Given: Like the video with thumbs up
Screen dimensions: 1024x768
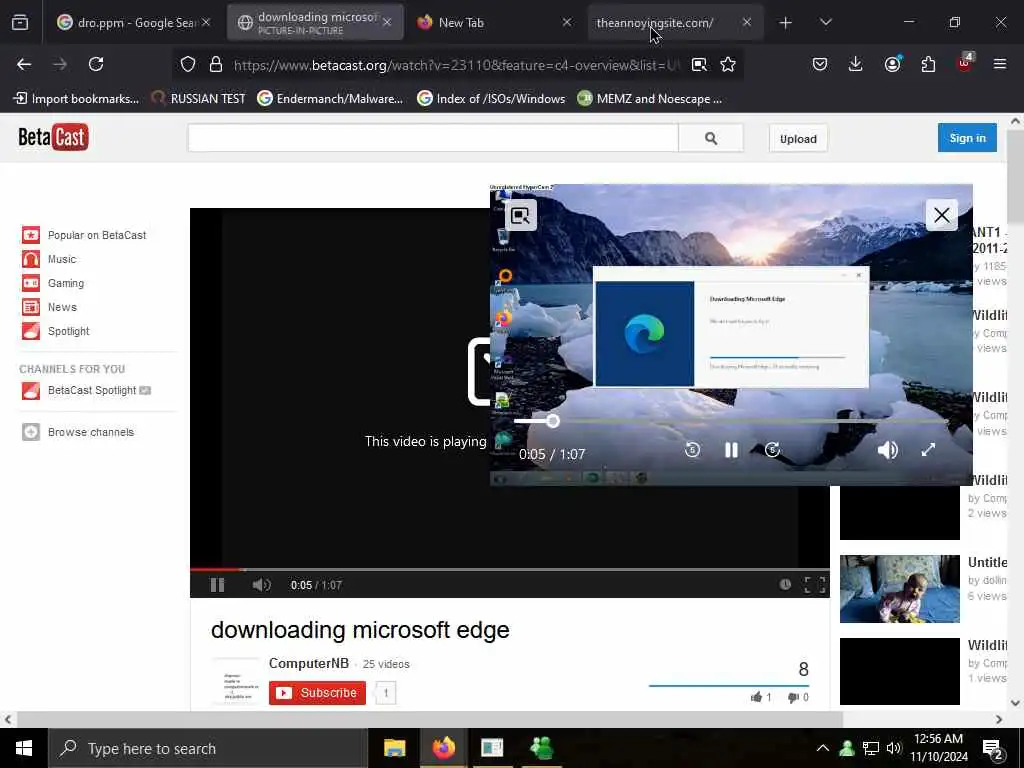Looking at the screenshot, I should pos(761,697).
